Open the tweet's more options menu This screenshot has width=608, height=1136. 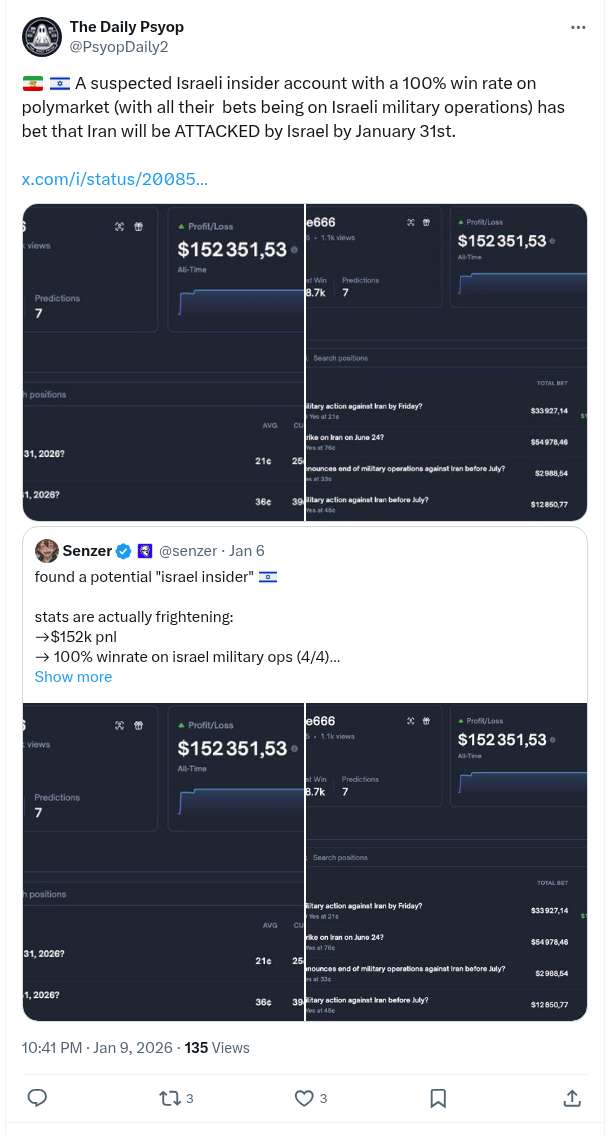pos(577,27)
